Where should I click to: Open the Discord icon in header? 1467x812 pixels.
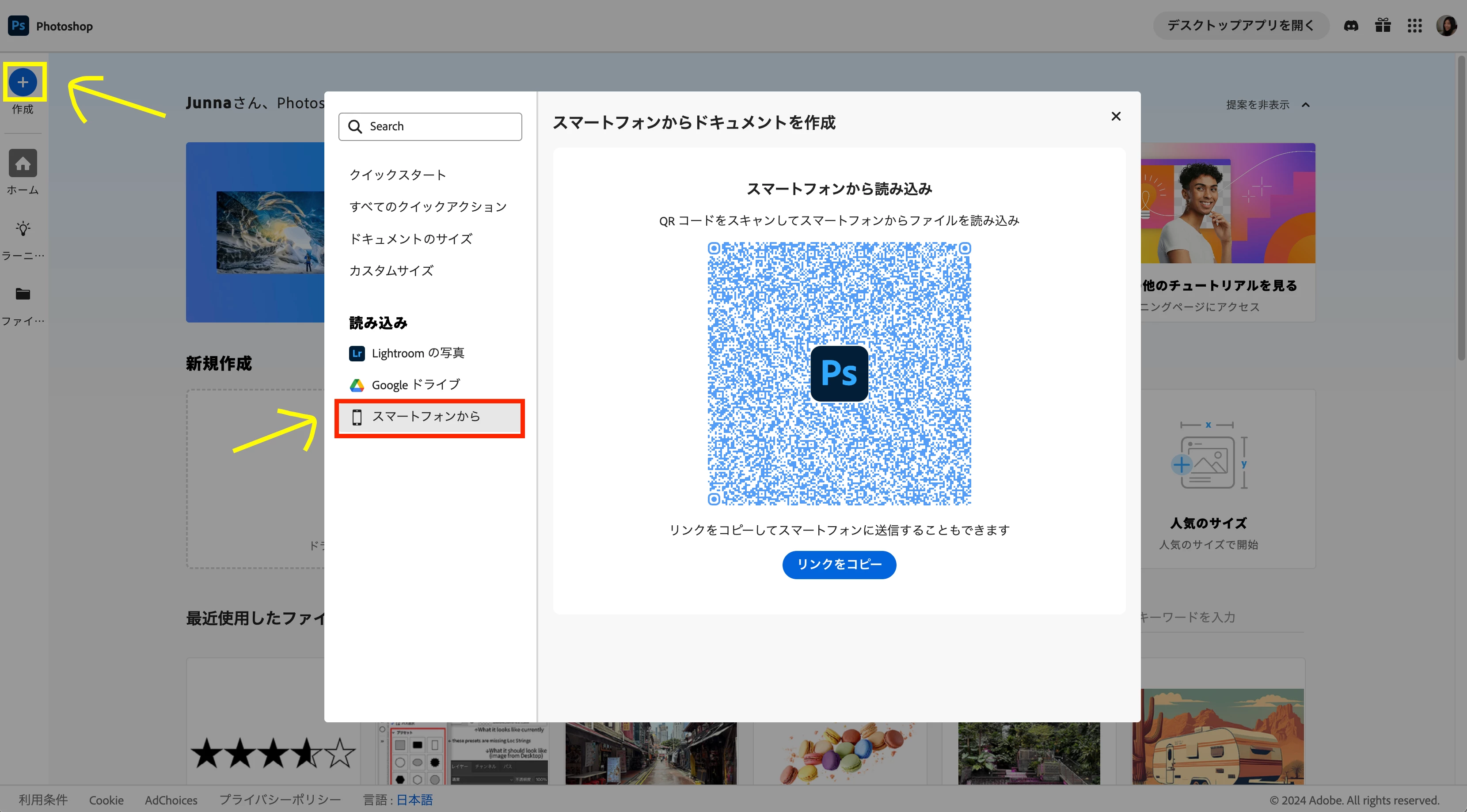tap(1351, 26)
